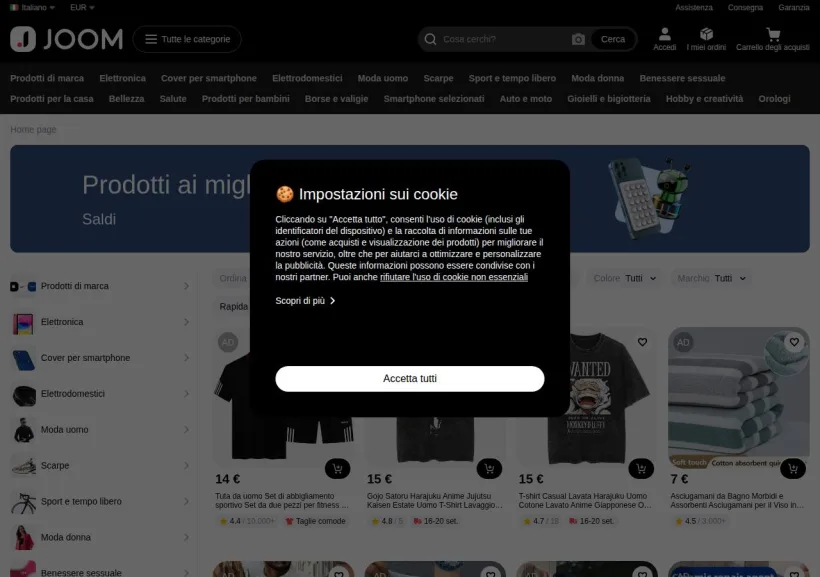Open the Colore Tutti filter dropdown
Screen dimensions: 820x577
[x=624, y=278]
